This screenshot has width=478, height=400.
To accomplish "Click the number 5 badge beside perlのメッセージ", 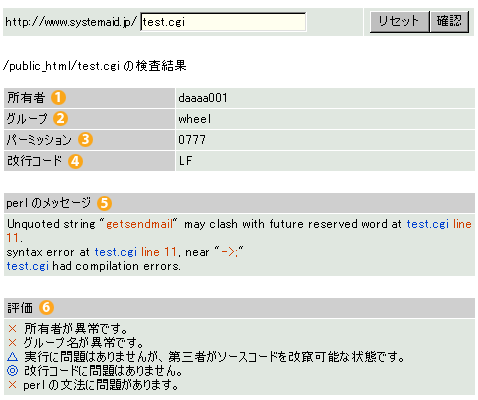I will tap(104, 203).
